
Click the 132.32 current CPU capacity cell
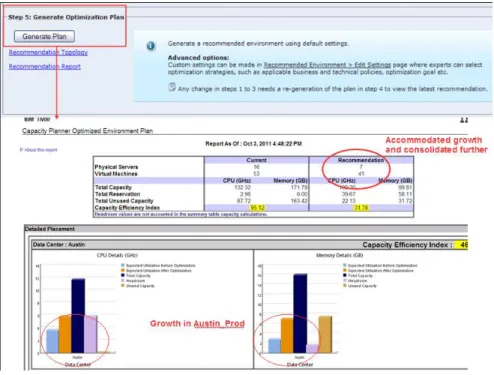pos(242,187)
